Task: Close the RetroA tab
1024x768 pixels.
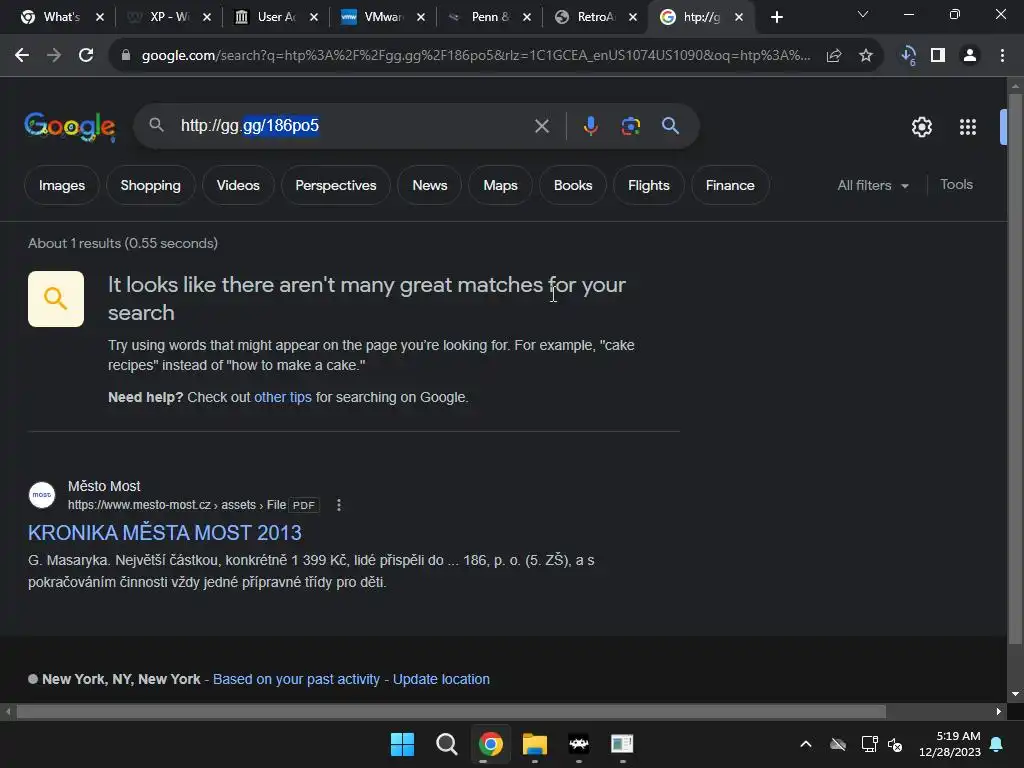Action: coord(633,18)
